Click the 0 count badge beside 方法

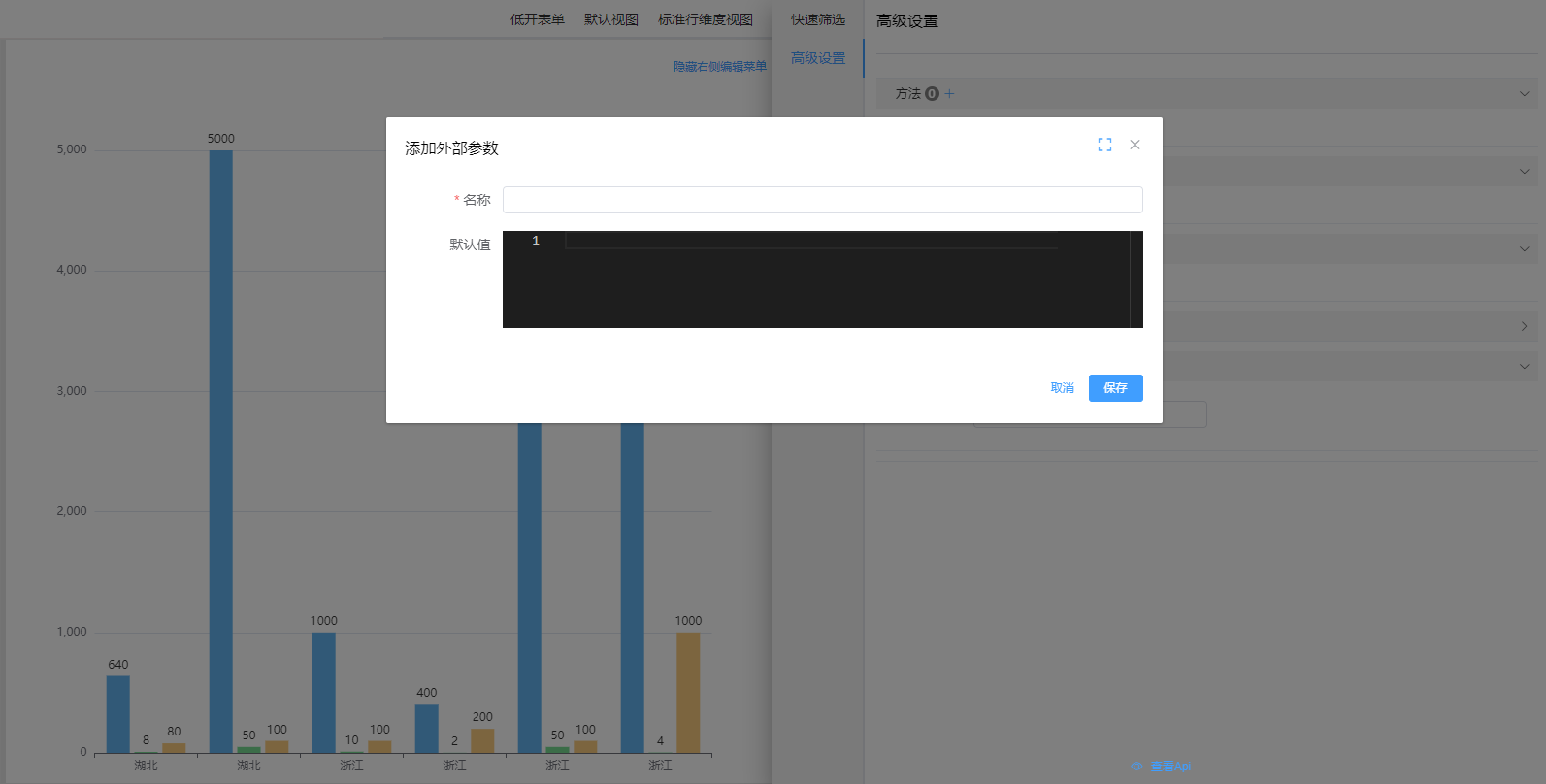coord(932,94)
